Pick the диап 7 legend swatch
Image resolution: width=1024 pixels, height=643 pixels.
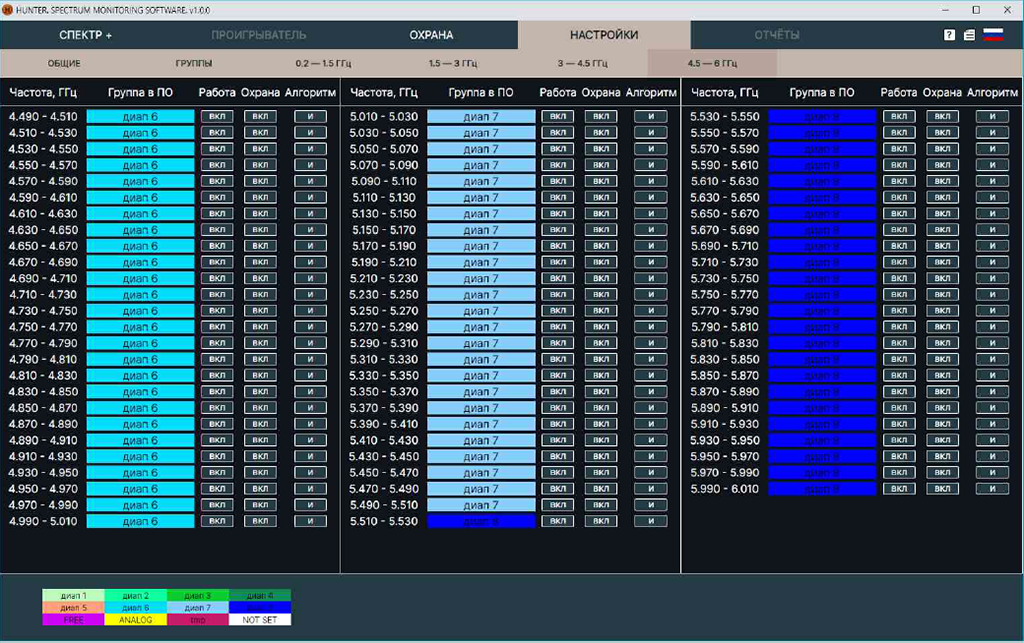(197, 608)
